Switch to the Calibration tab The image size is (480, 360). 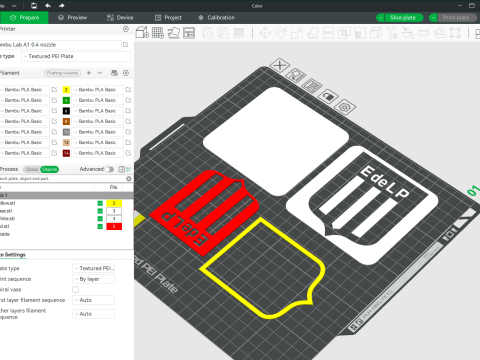point(217,18)
